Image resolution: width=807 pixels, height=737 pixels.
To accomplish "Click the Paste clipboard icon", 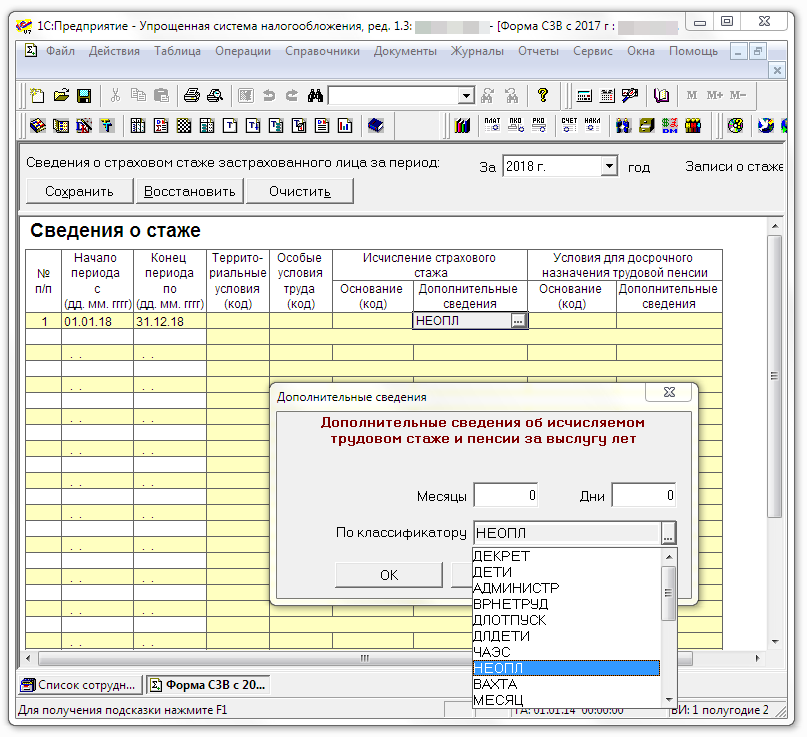I will click(x=162, y=96).
